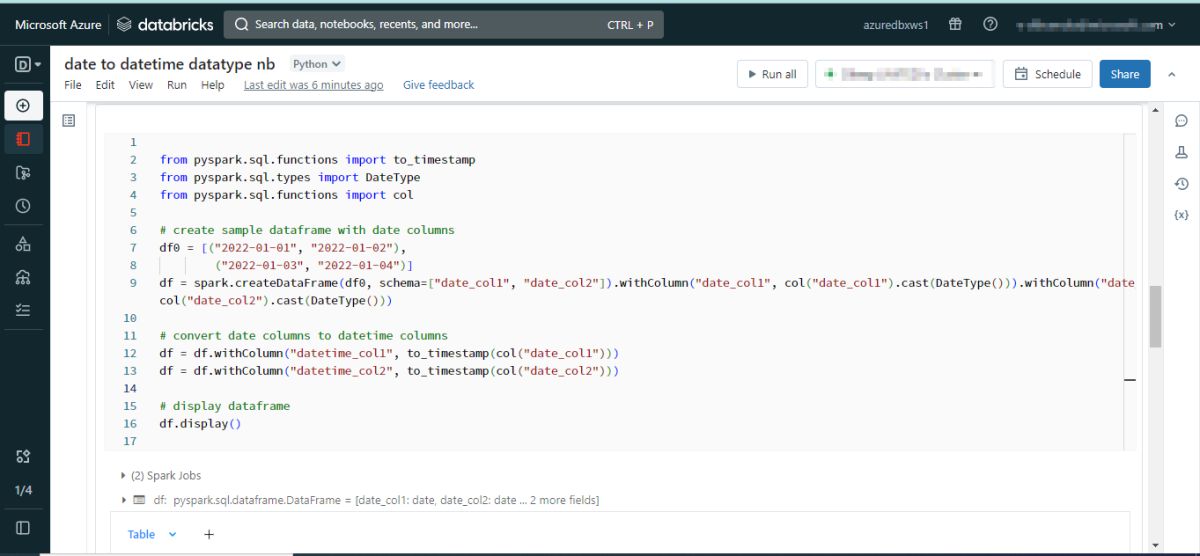This screenshot has width=1200, height=556.
Task: Click the New plus icon in sidebar
Action: click(23, 105)
